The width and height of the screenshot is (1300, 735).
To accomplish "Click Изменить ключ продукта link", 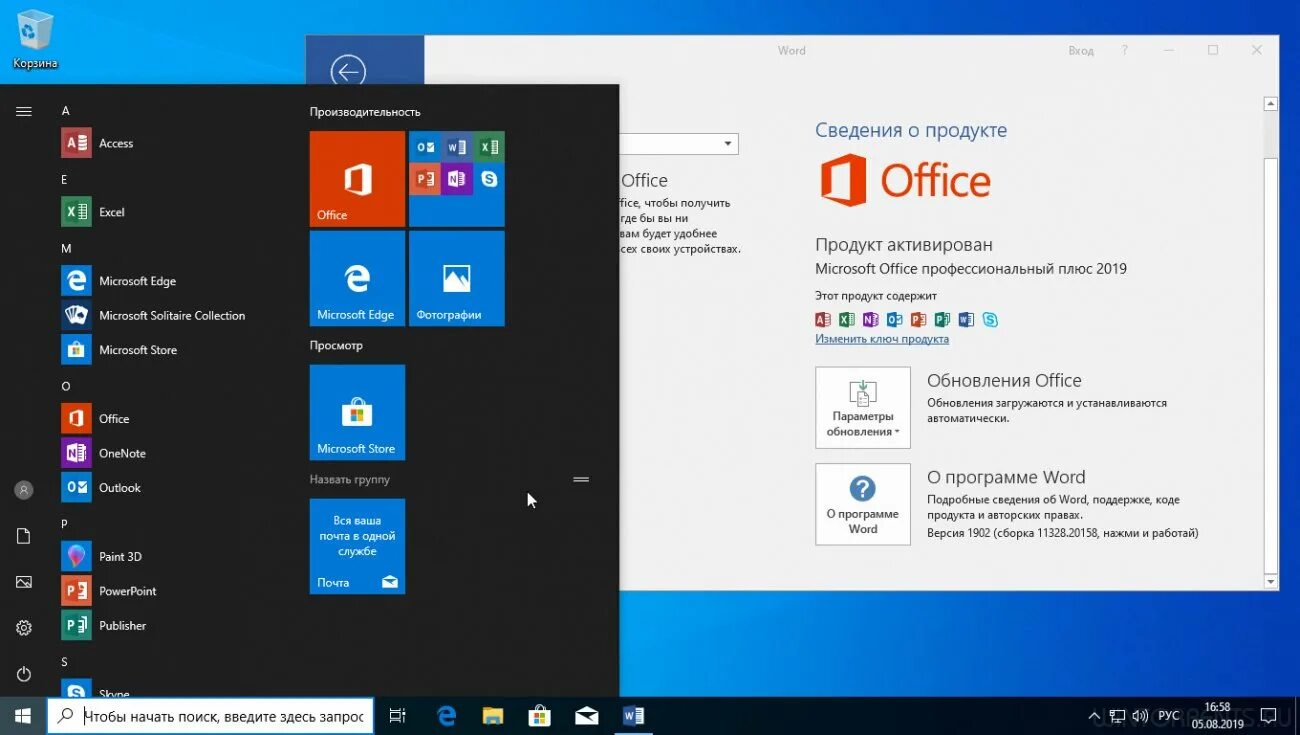I will [882, 339].
